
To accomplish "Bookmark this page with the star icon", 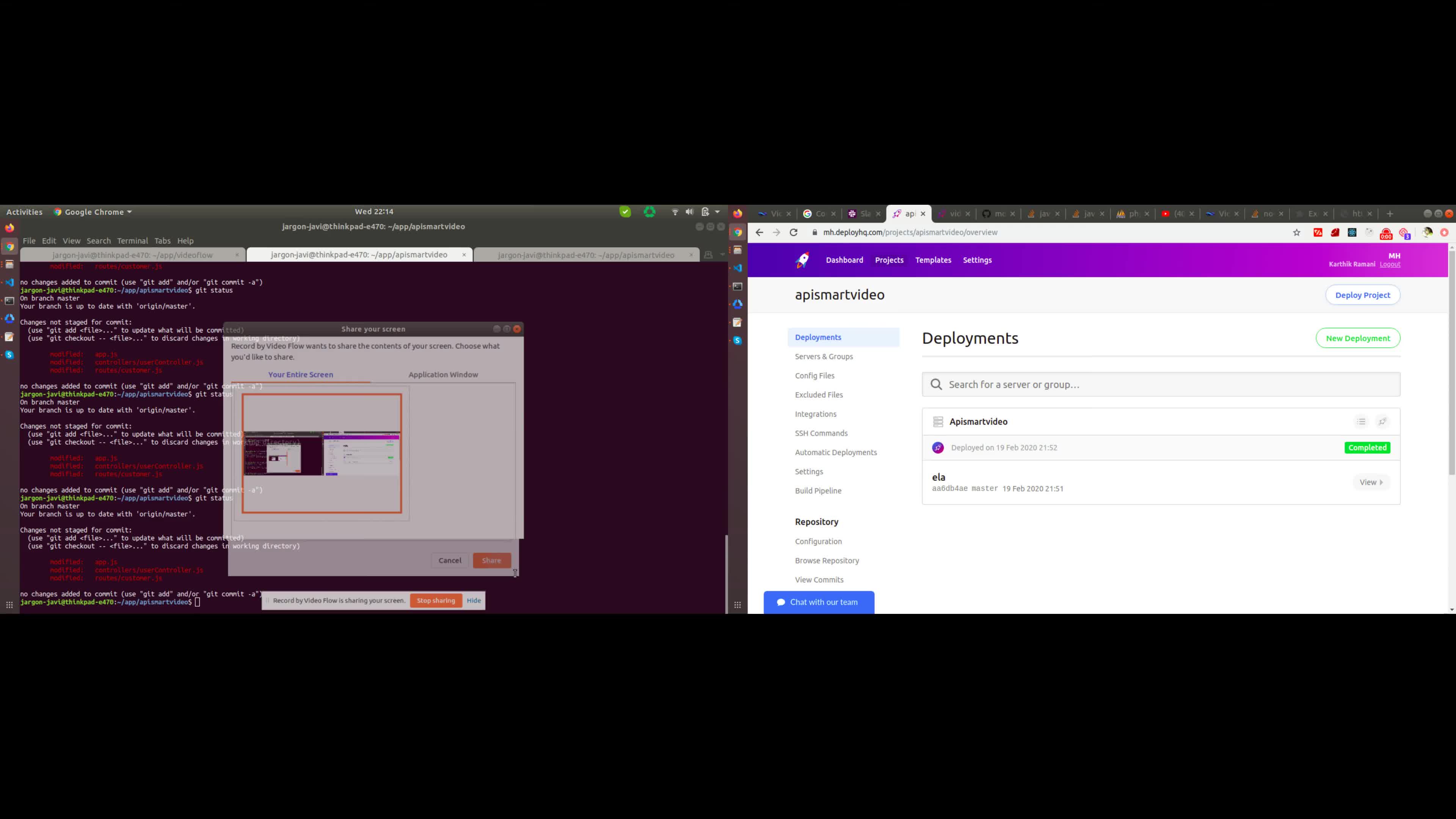I will [x=1297, y=232].
